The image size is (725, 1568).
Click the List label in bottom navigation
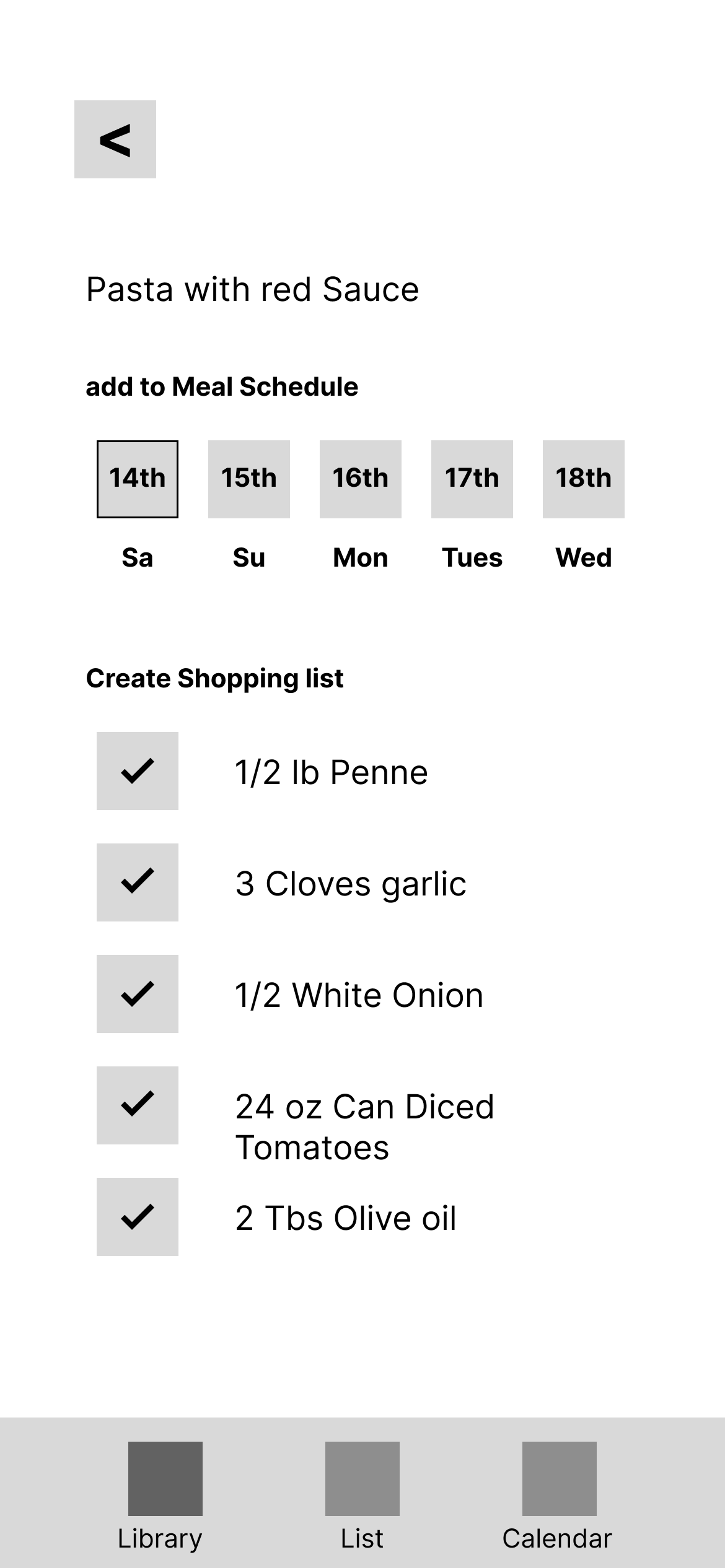coord(362,1538)
